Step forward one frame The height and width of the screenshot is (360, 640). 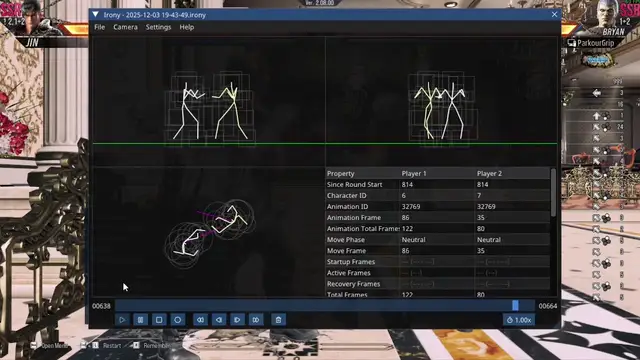pos(237,320)
